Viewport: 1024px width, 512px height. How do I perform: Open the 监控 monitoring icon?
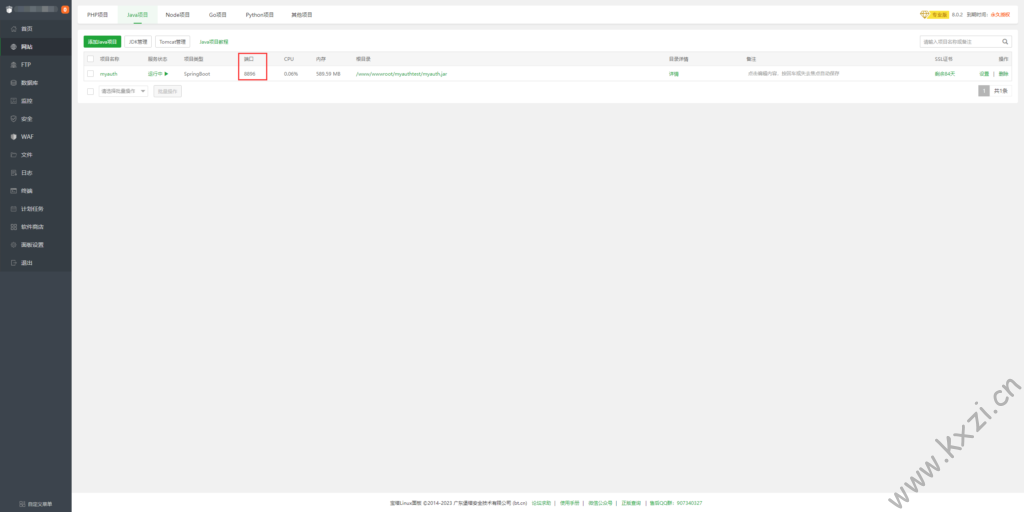14,101
